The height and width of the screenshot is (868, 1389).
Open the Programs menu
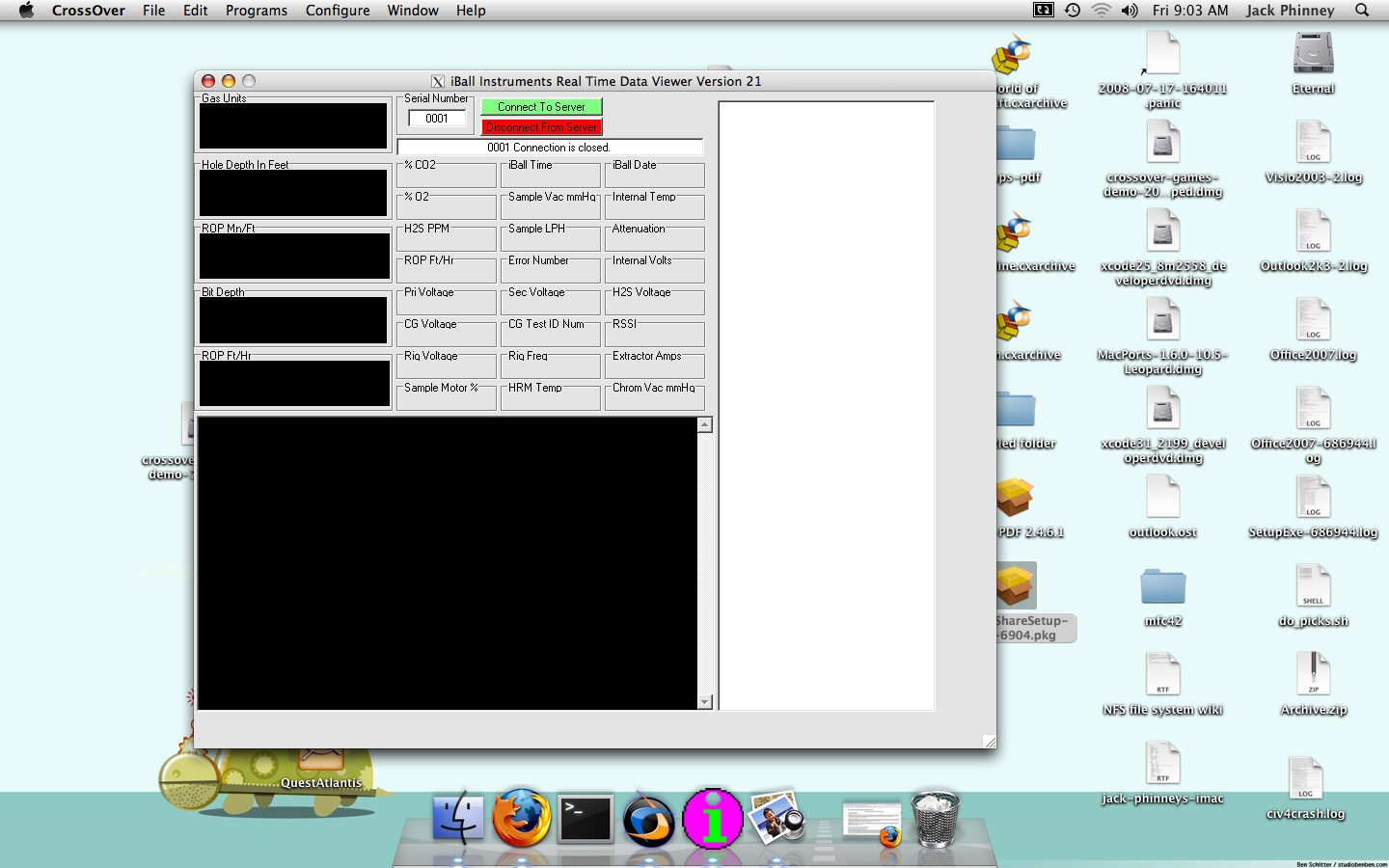[257, 11]
